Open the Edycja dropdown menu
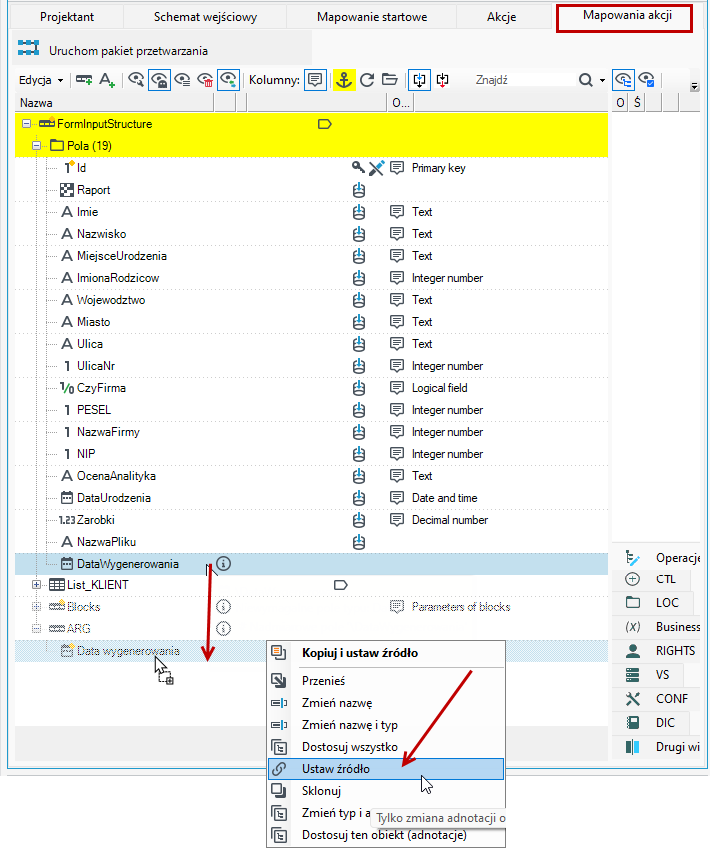 (x=41, y=80)
